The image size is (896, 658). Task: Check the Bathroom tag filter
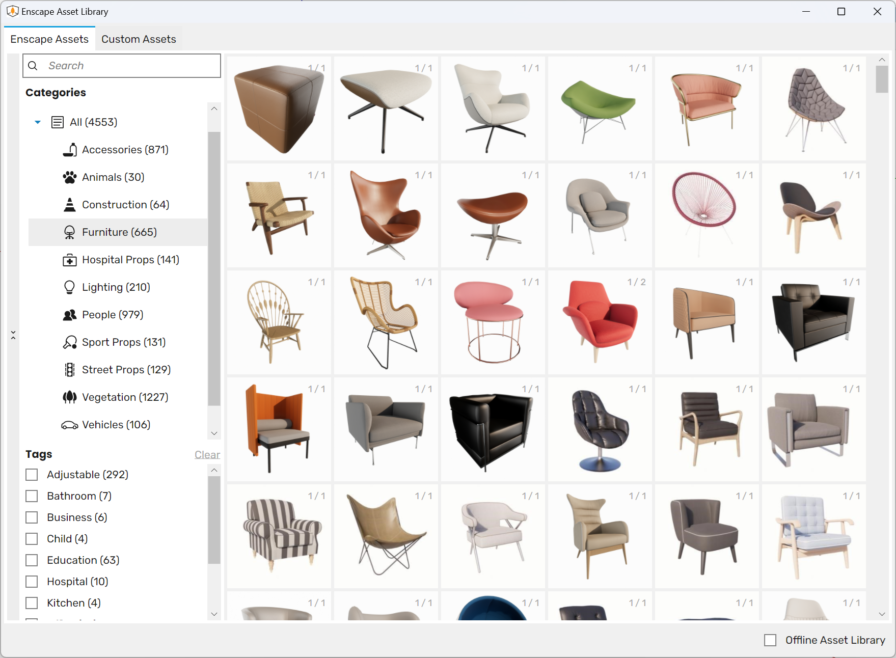click(32, 496)
